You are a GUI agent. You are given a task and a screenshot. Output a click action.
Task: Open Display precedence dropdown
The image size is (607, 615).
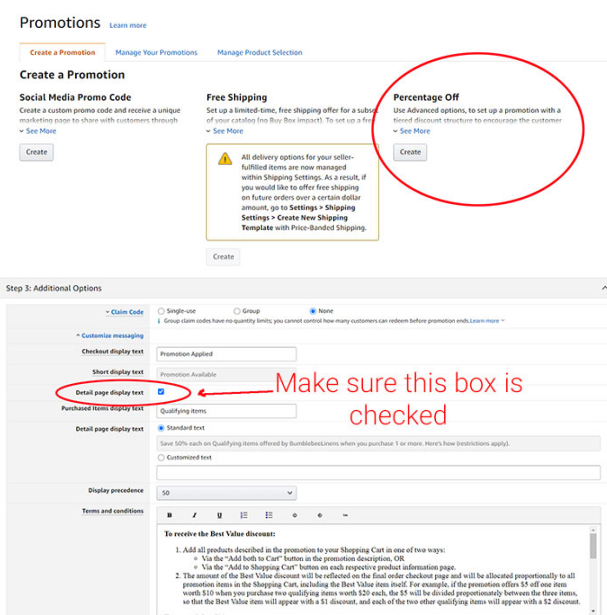tap(226, 493)
